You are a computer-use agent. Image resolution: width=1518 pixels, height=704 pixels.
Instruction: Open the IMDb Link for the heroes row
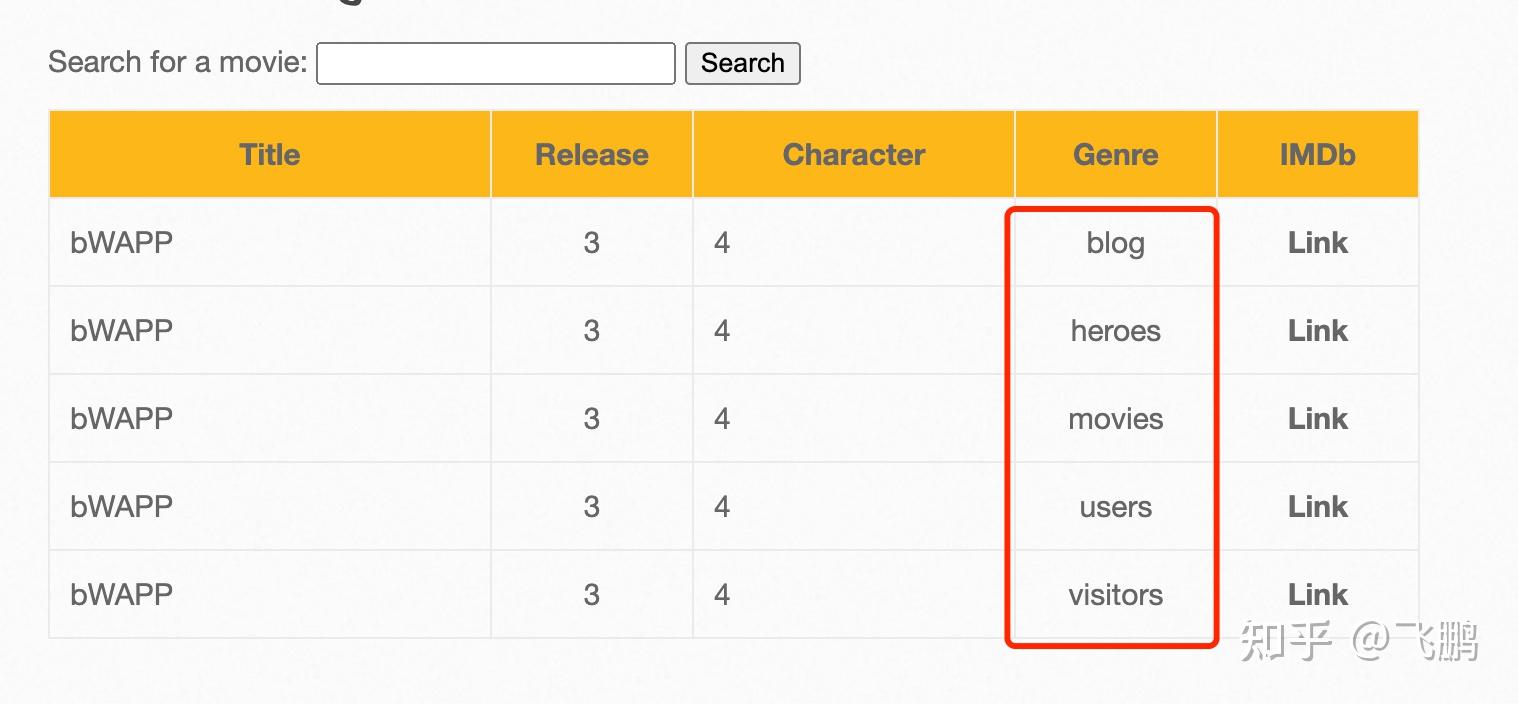[1317, 330]
